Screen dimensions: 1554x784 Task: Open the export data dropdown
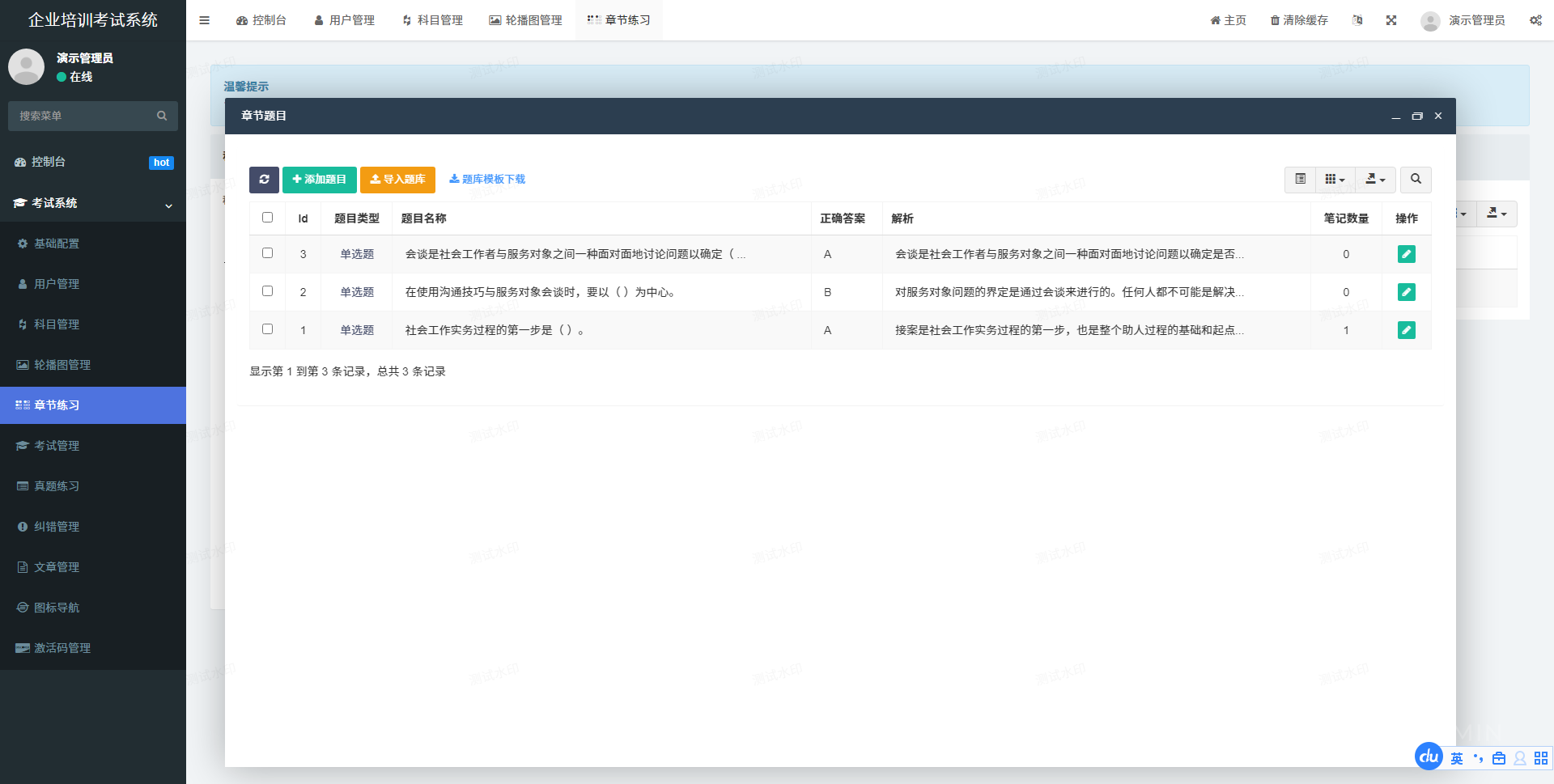click(x=1375, y=180)
